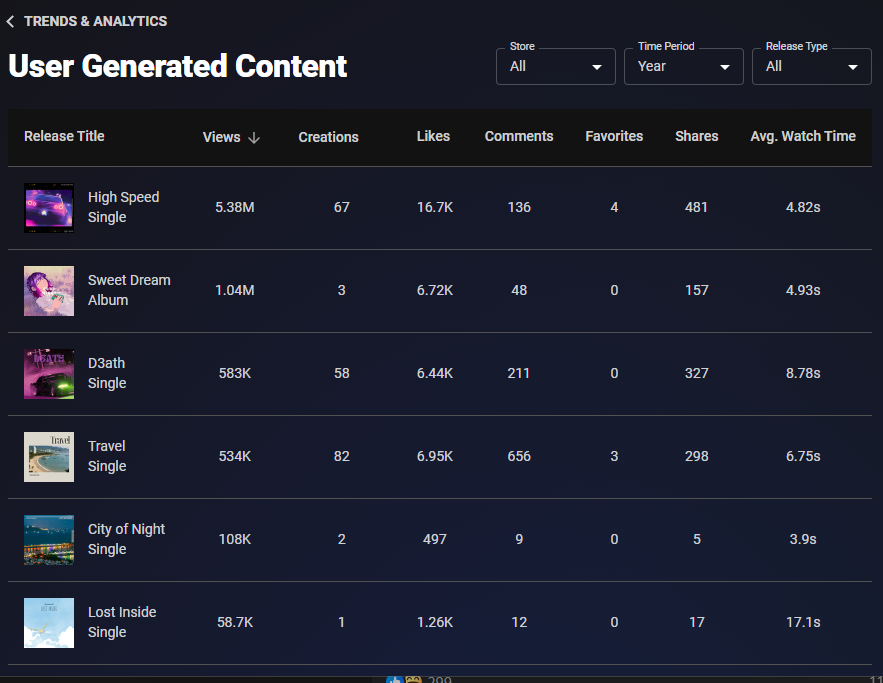This screenshot has width=883, height=683.
Task: Click the 136 comments value
Action: point(519,207)
